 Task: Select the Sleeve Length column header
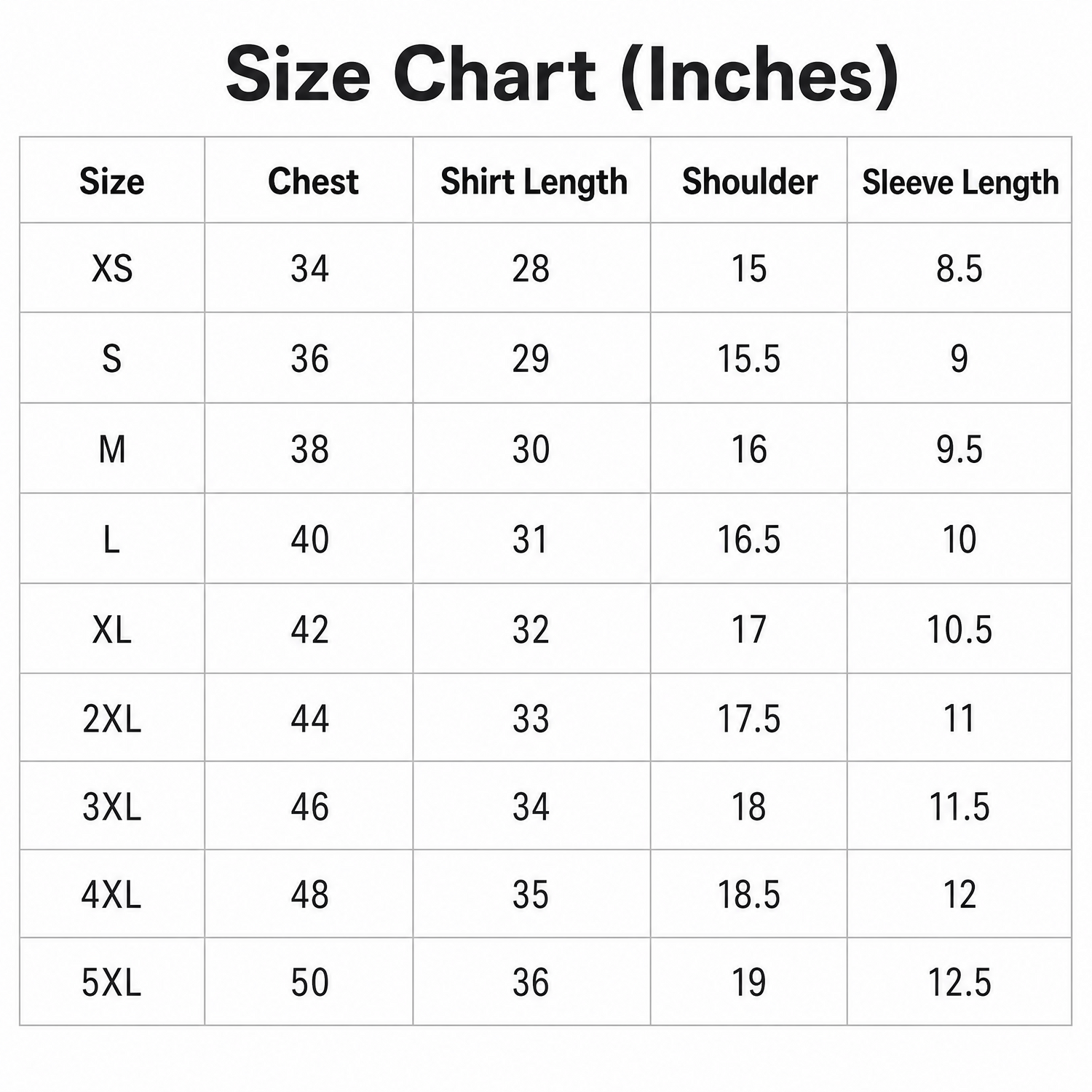pyautogui.click(x=960, y=183)
